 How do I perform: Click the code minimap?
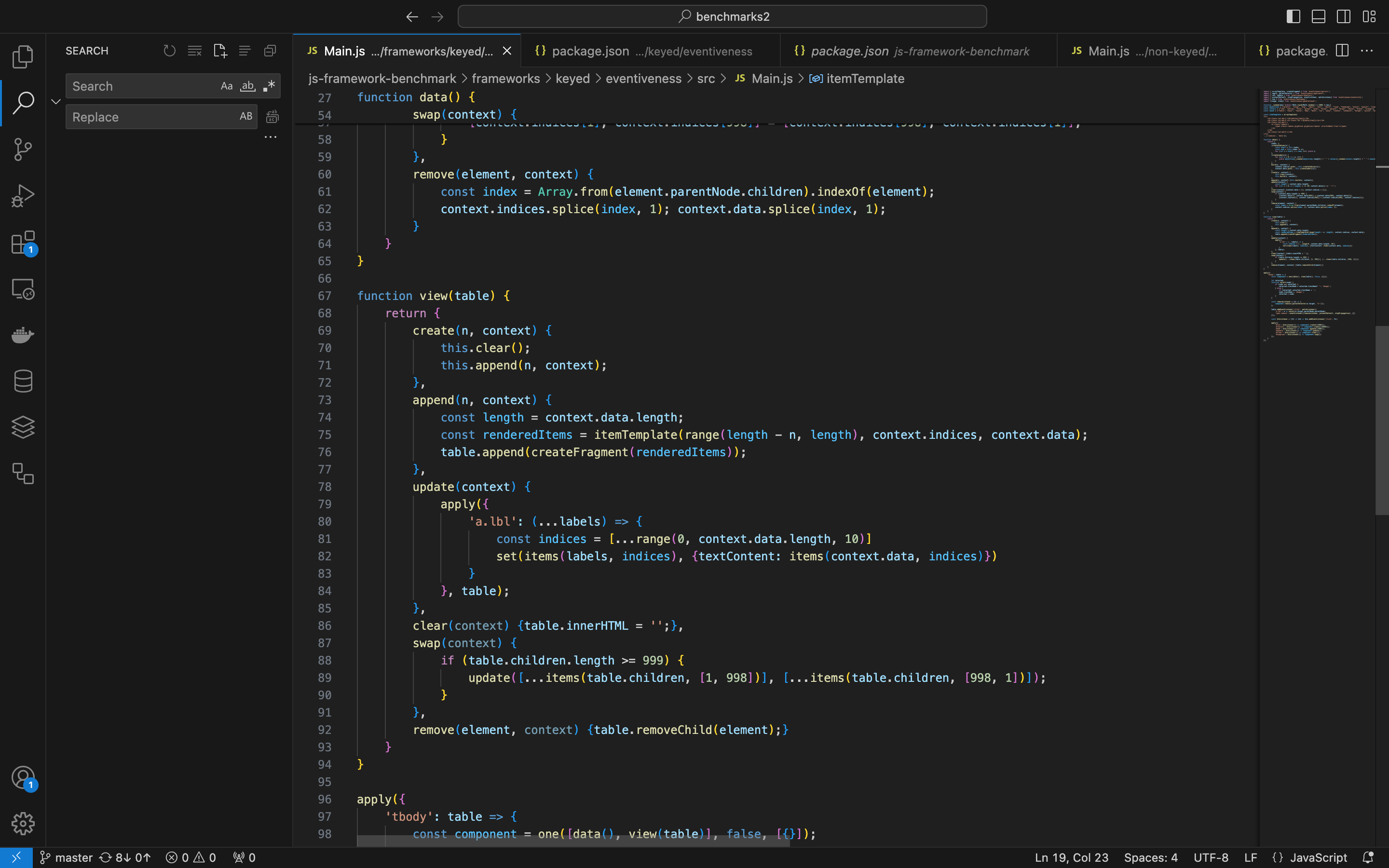[x=1317, y=216]
